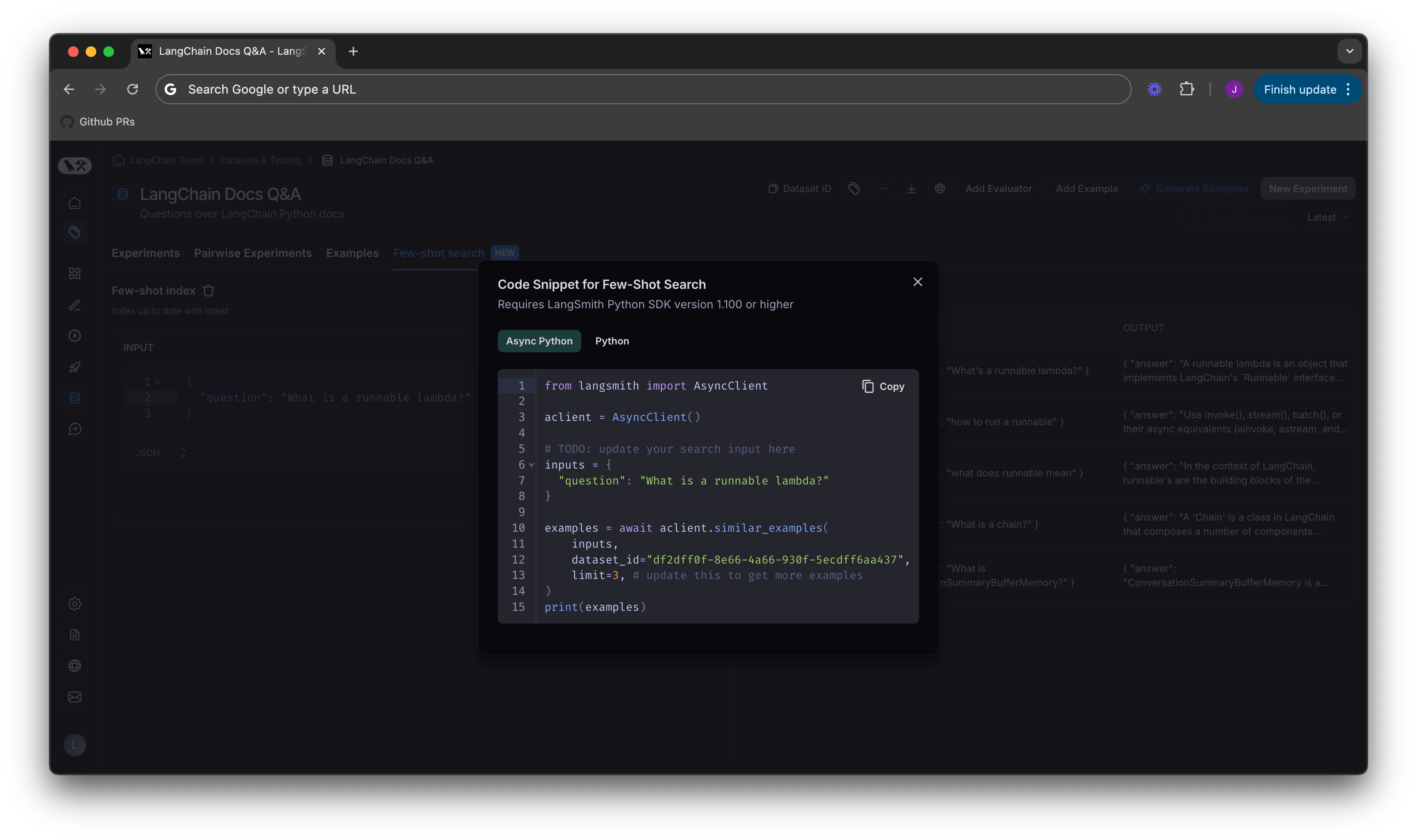1417x840 pixels.
Task: Toggle the globe sharing icon in dataset toolbar
Action: 940,189
